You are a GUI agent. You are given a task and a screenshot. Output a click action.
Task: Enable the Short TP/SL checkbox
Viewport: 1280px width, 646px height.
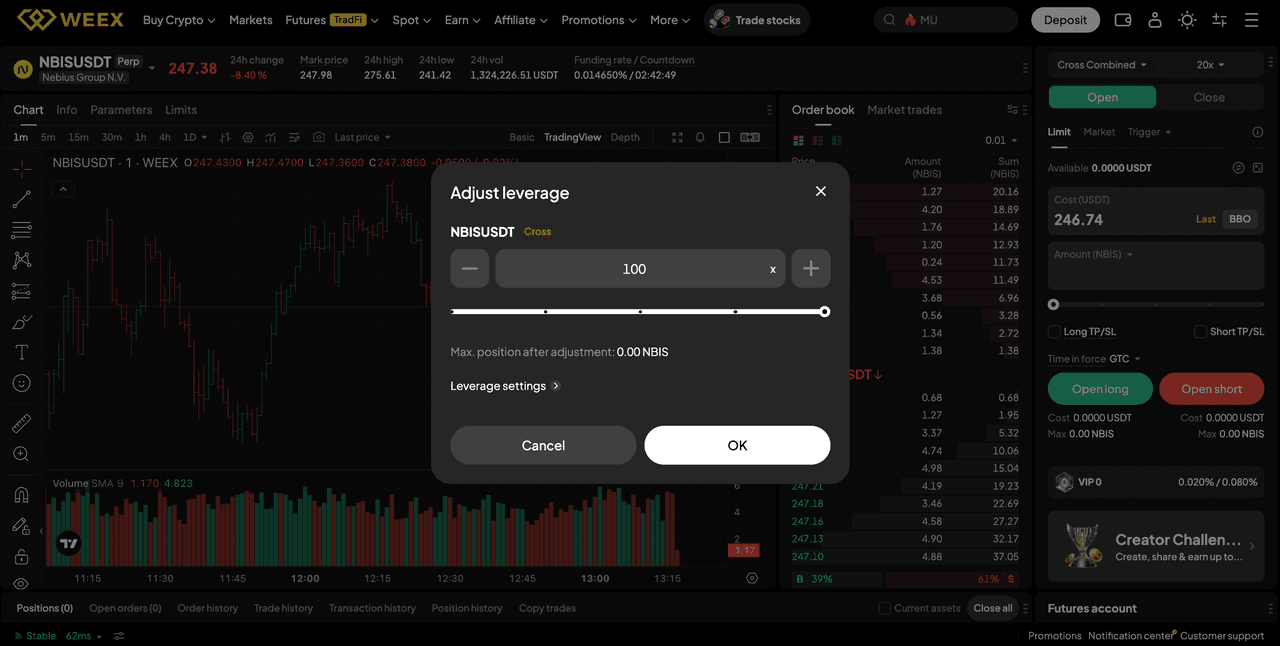(1201, 331)
